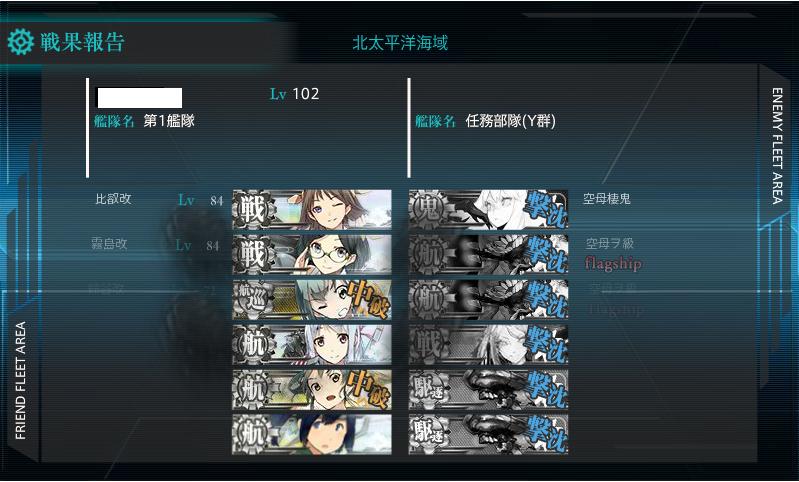
Task: Select the 比叡改 battleship banner with 戦 badge
Action: (312, 209)
